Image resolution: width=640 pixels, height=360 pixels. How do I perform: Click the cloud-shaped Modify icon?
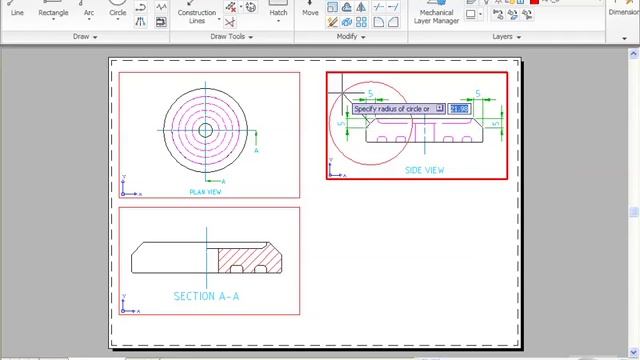(x=347, y=7)
